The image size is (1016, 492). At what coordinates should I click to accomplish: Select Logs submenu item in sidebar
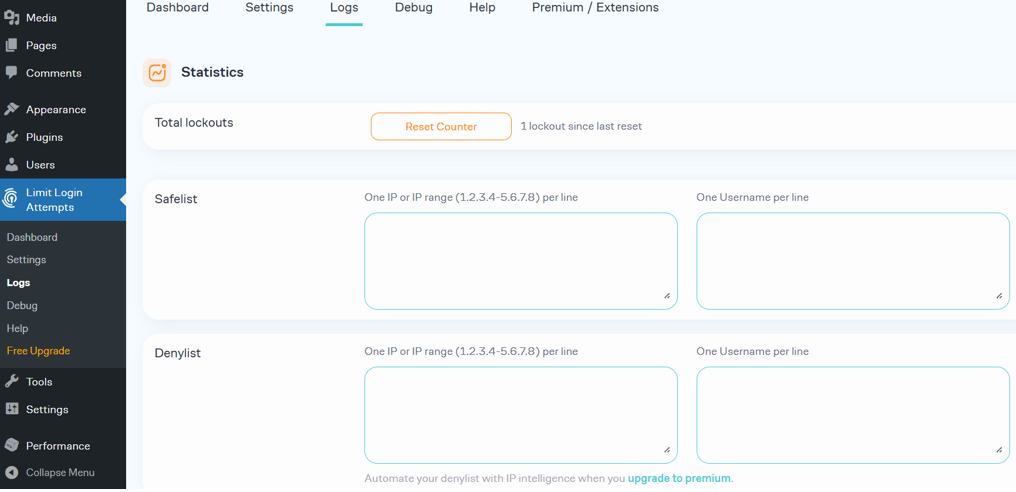pos(18,283)
